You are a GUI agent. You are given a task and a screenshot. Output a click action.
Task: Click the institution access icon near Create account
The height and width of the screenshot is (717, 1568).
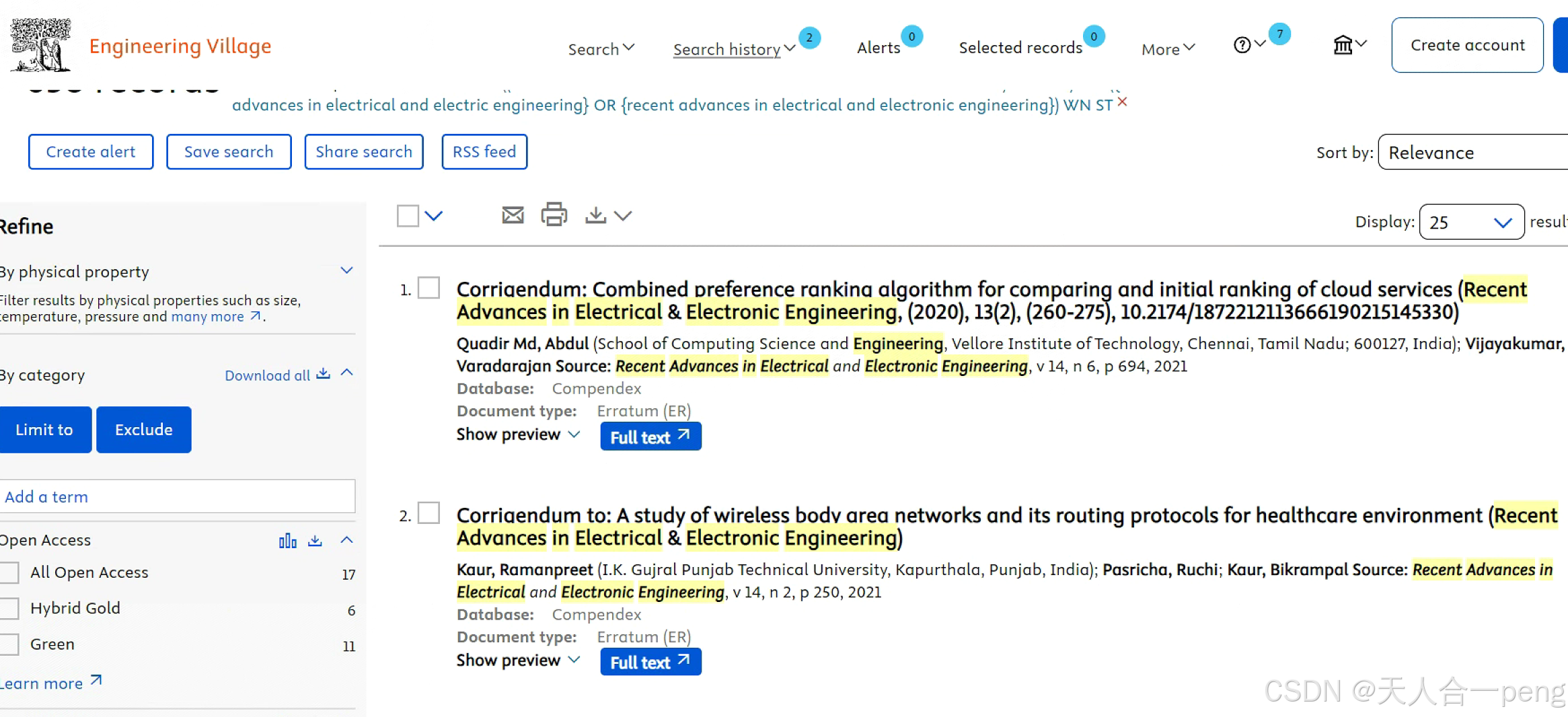(x=1343, y=44)
